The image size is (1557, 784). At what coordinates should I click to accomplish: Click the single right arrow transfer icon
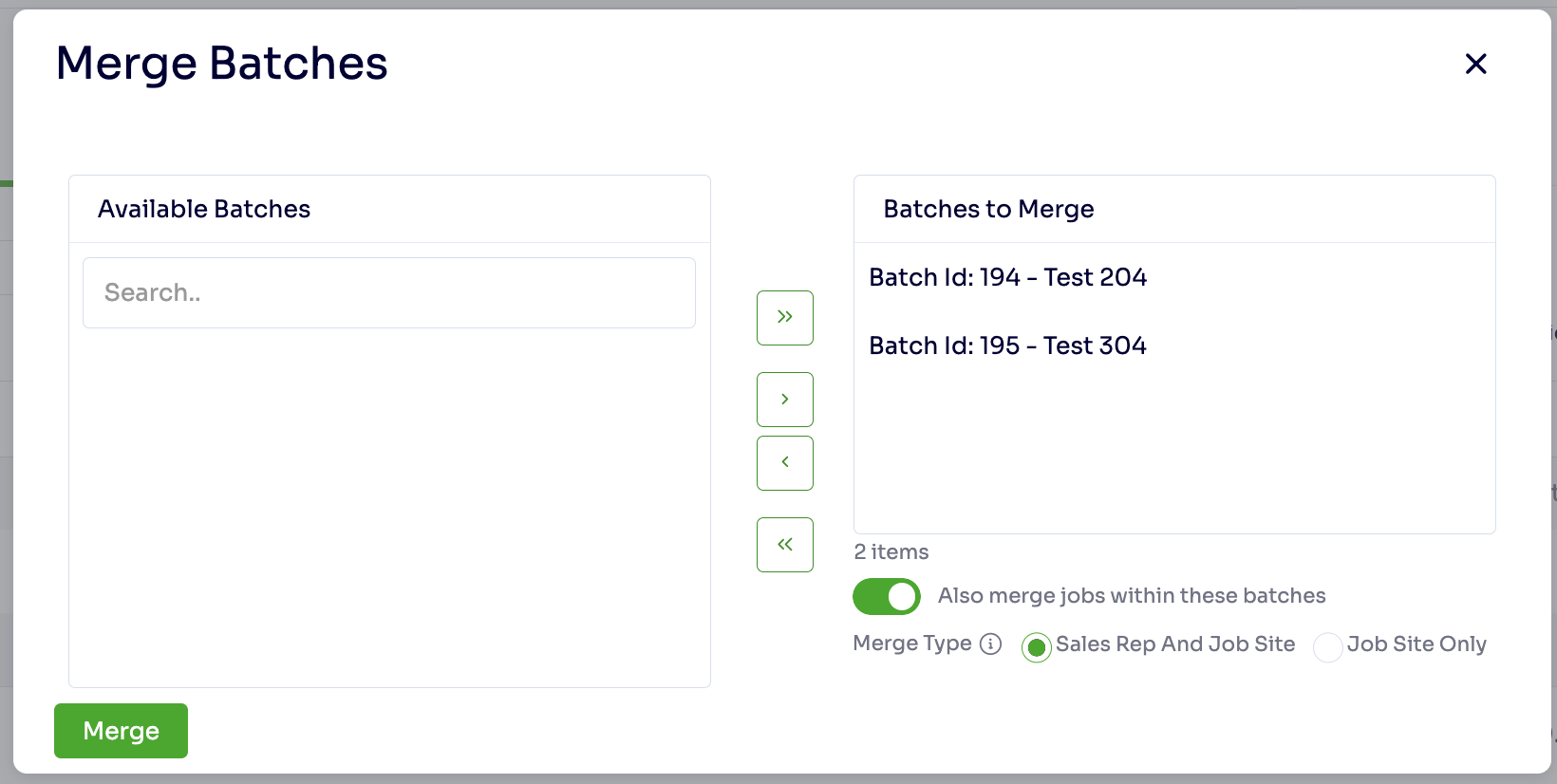tap(784, 399)
